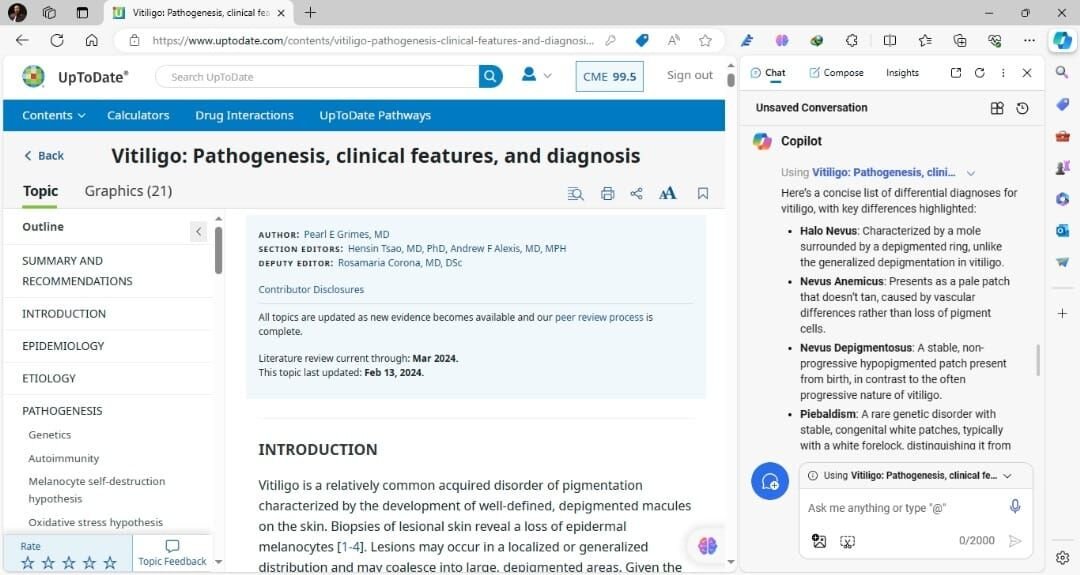Jump to PATHOGENESIS in outline
Viewport: 1080px width, 575px height.
[x=62, y=410]
